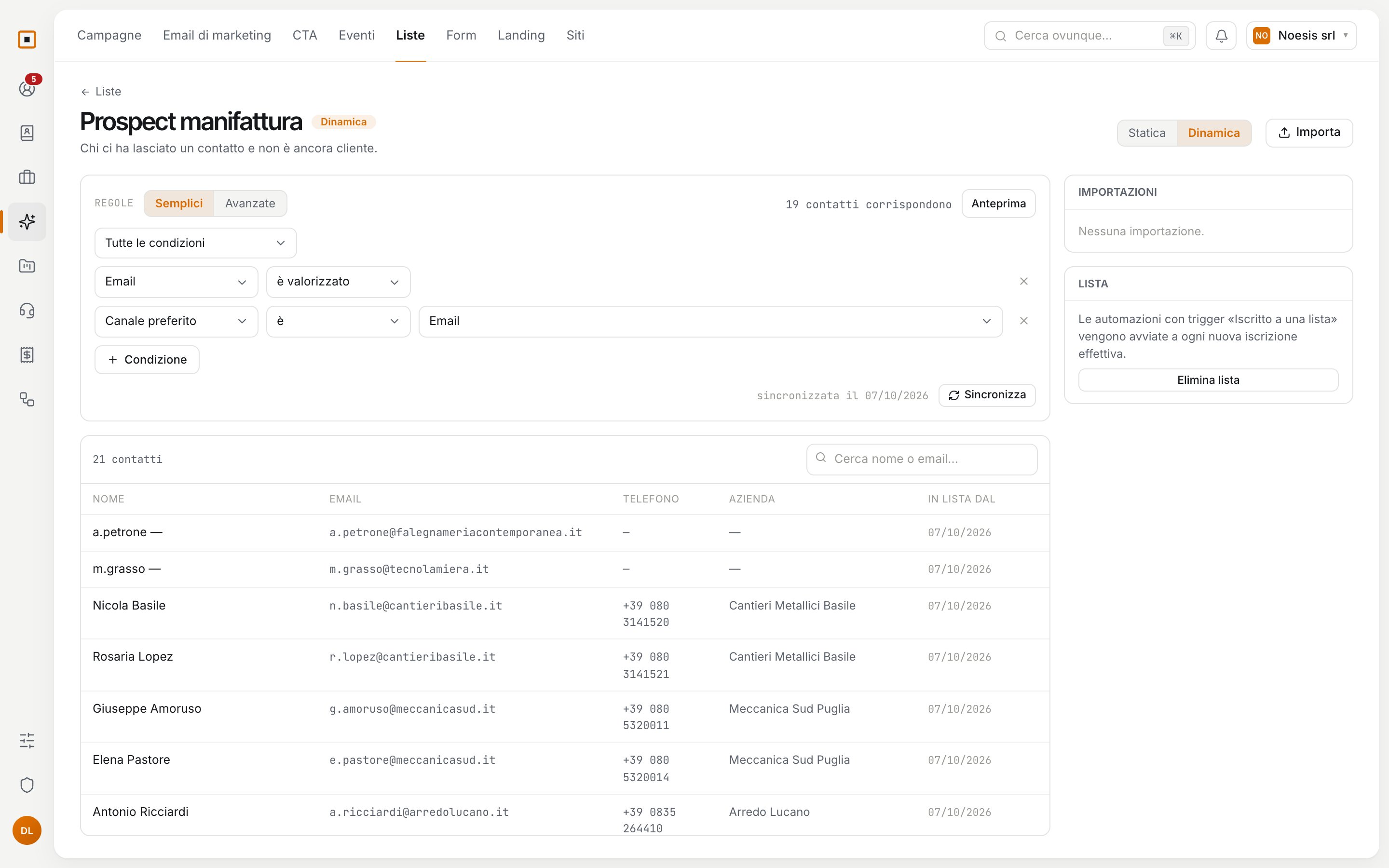Open the notifications bell
The width and height of the screenshot is (1389, 868).
pyautogui.click(x=1221, y=36)
